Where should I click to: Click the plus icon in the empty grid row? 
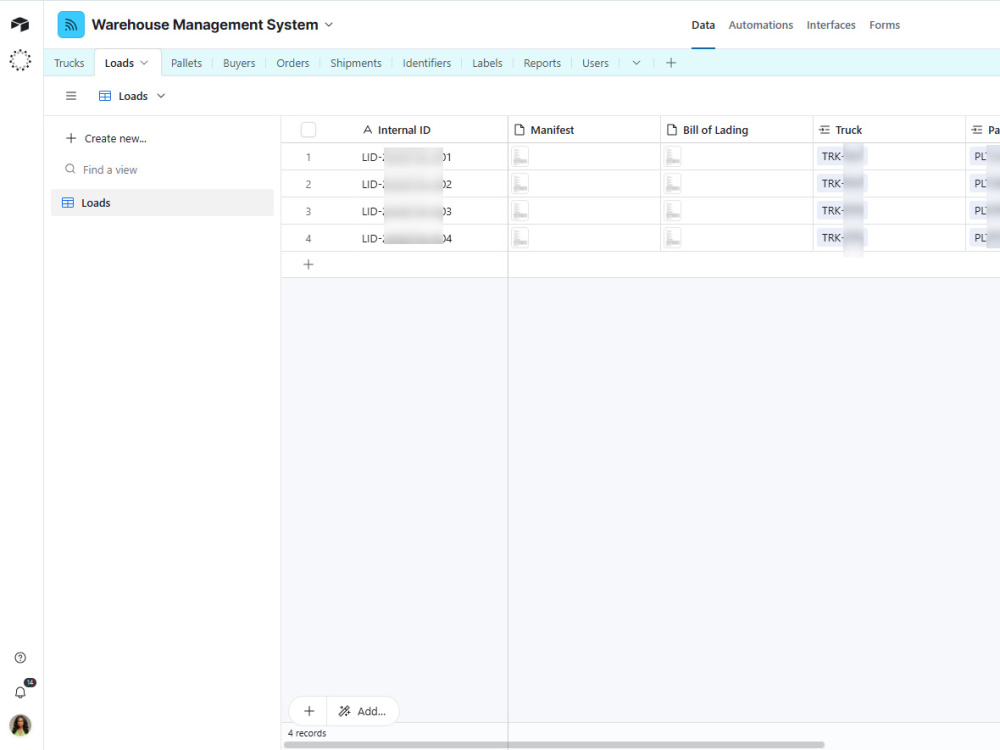point(308,264)
